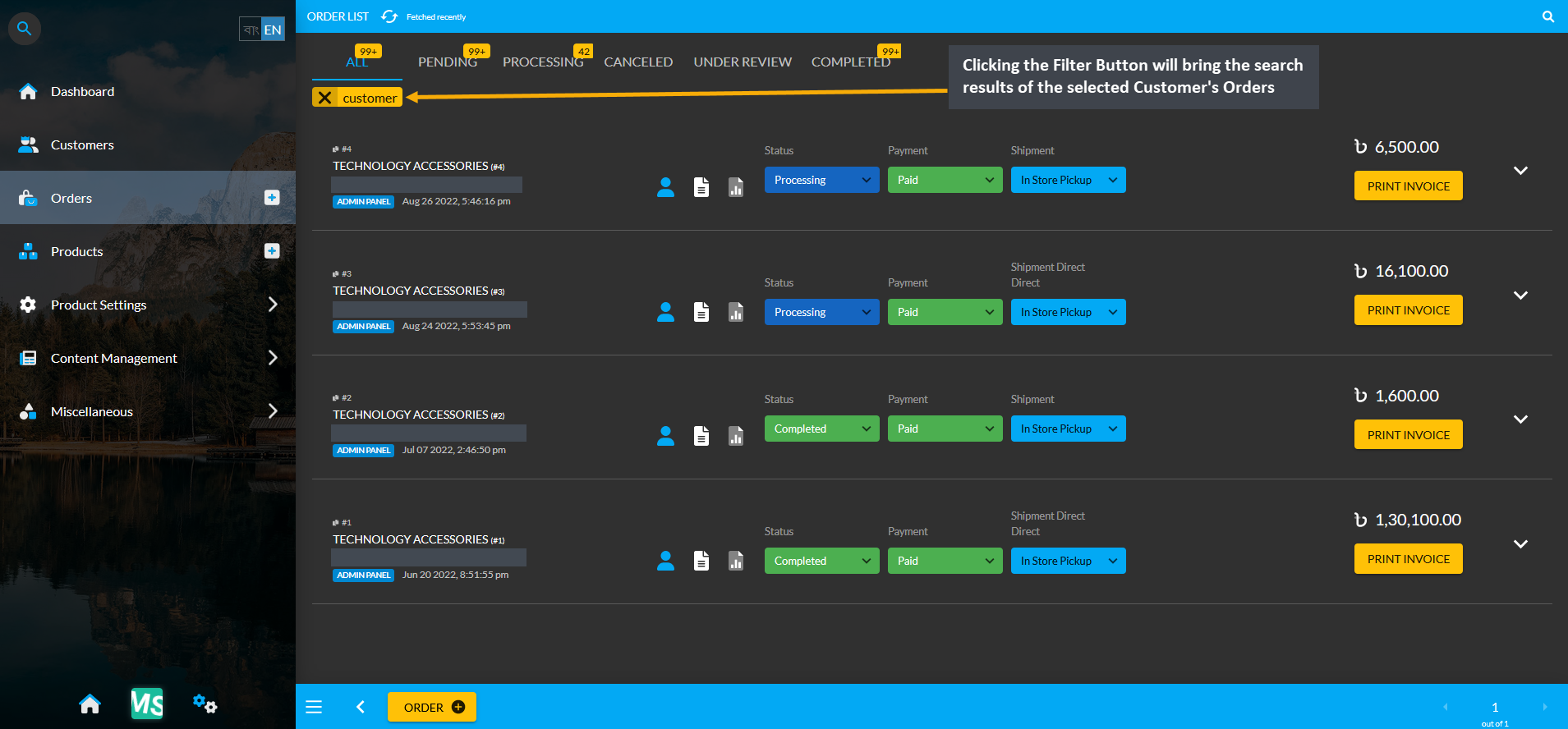1568x729 pixels.
Task: Go back with bottom bar arrow
Action: coord(360,707)
